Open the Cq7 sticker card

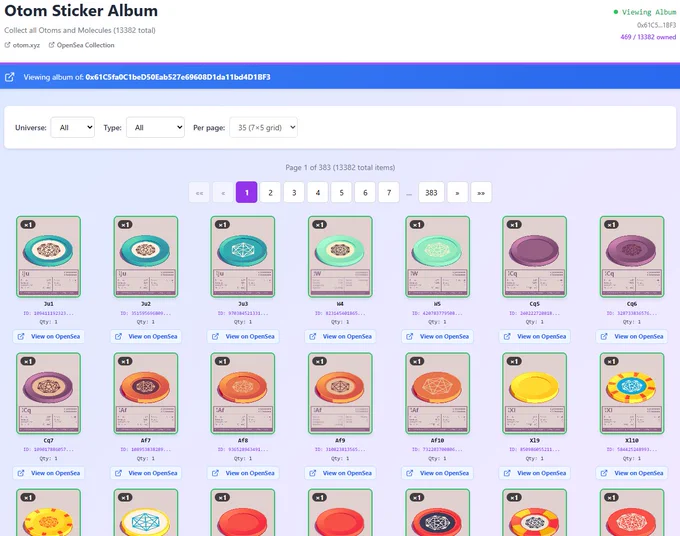point(49,393)
